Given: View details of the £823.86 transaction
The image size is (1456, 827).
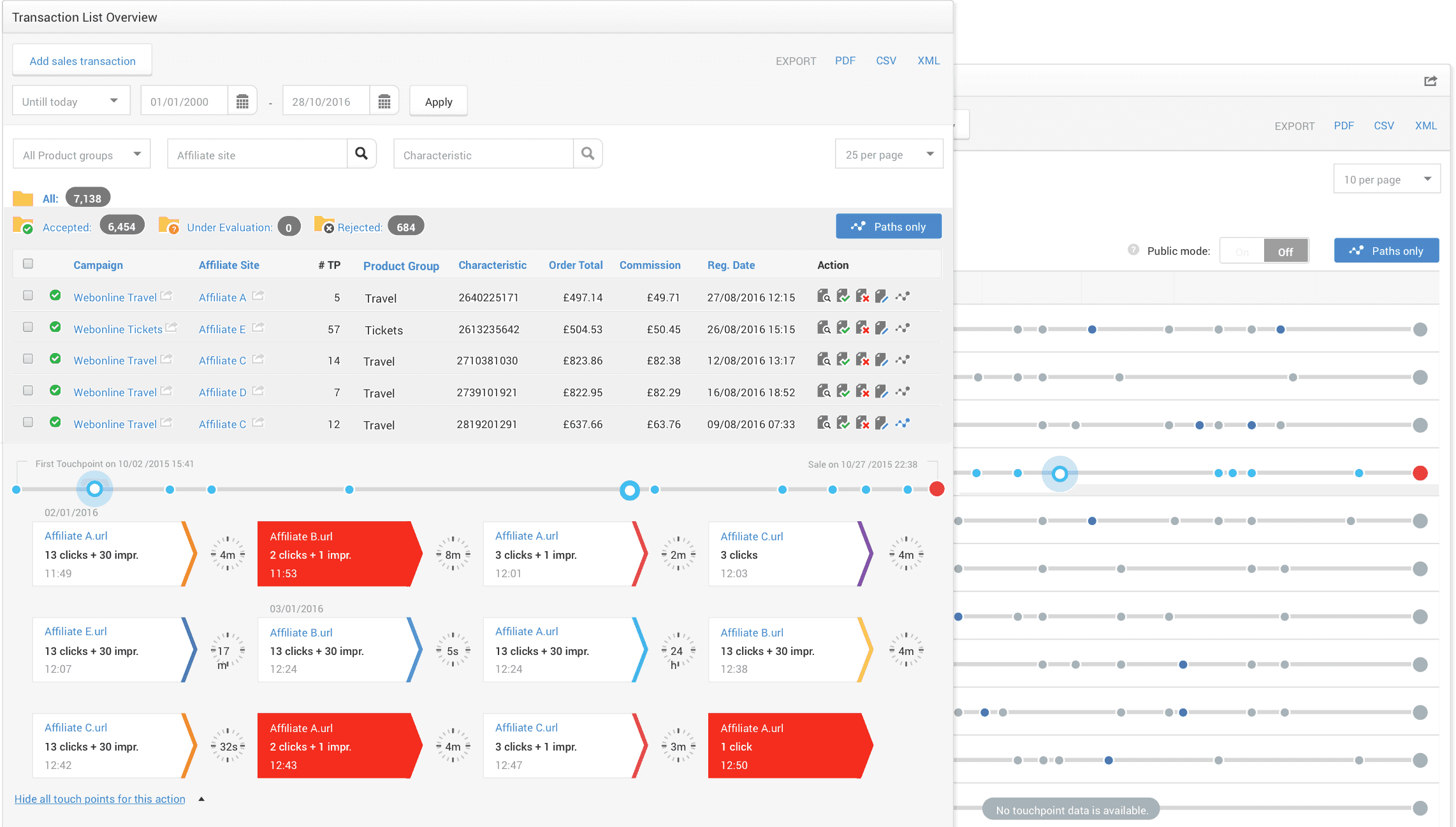Looking at the screenshot, I should (x=824, y=360).
